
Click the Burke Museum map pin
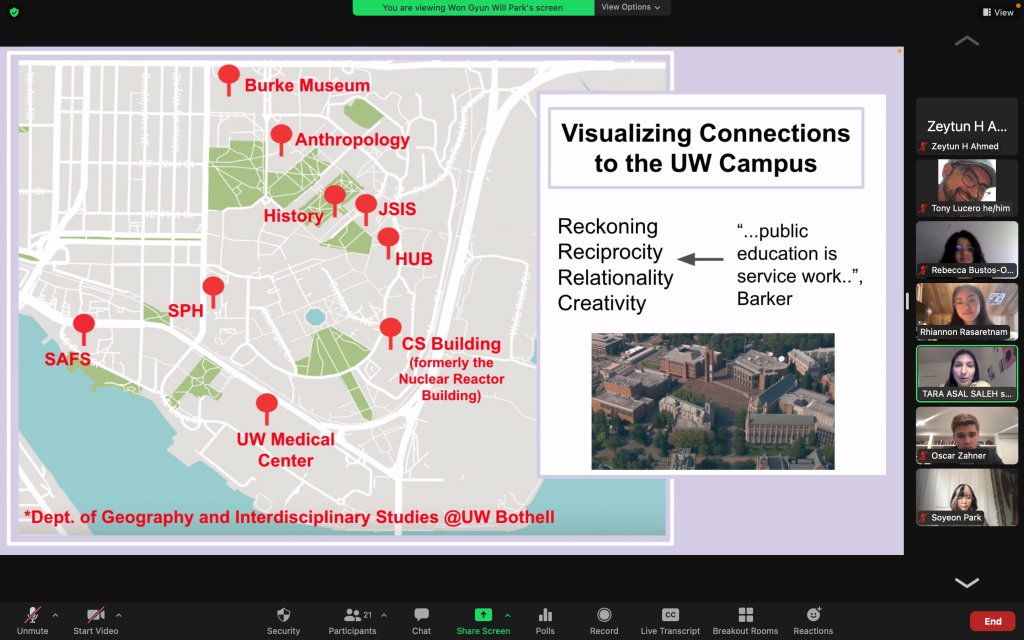(x=229, y=79)
